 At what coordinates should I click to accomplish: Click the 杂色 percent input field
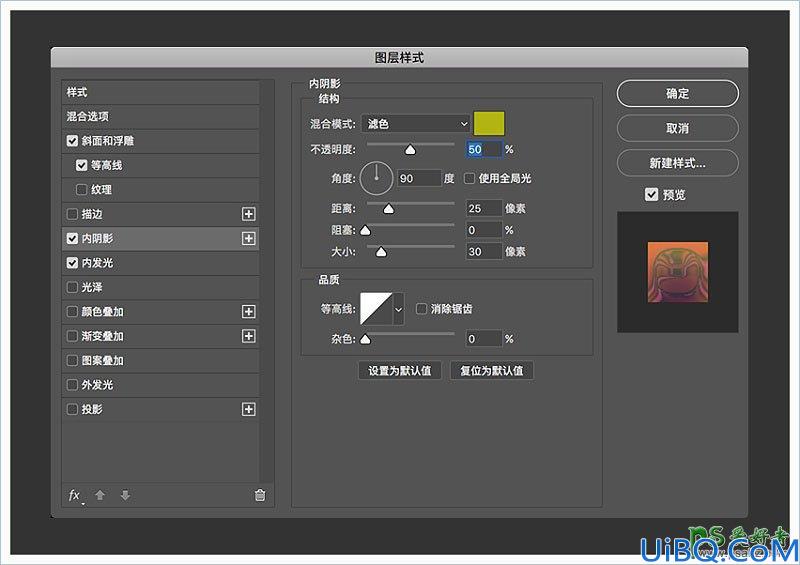coord(484,339)
